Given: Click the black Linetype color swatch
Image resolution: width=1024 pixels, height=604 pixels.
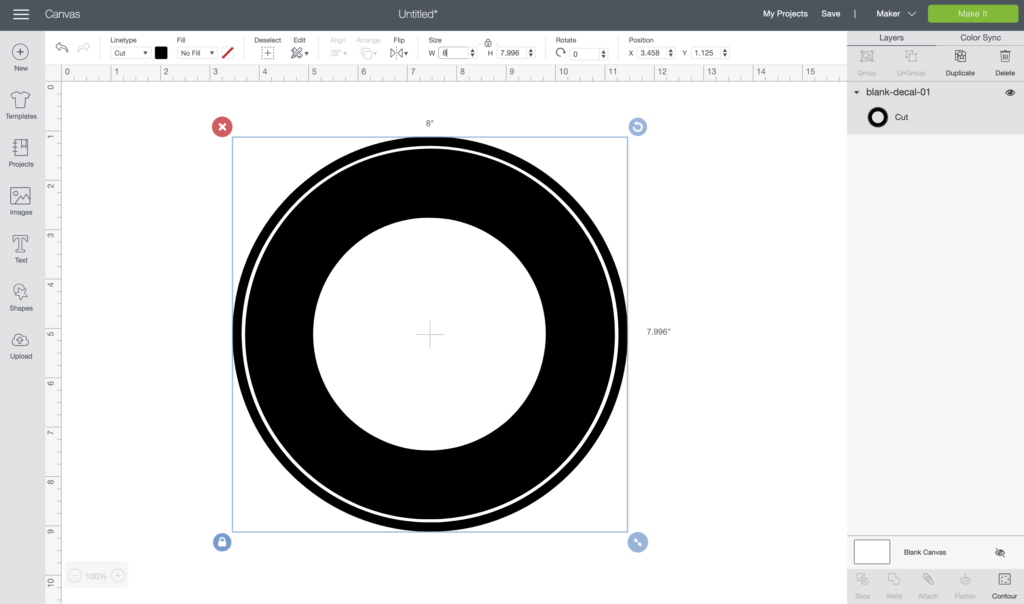Looking at the screenshot, I should pyautogui.click(x=161, y=53).
